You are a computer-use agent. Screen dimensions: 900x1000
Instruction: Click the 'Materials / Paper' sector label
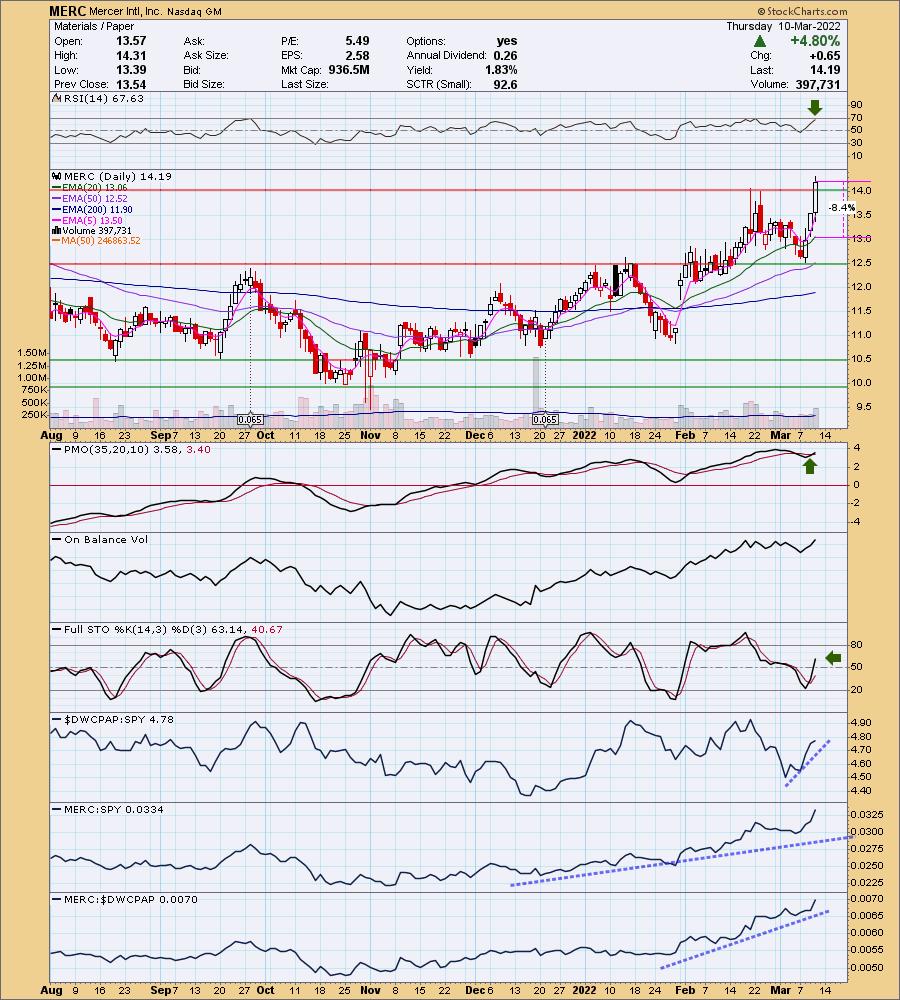pos(94,26)
